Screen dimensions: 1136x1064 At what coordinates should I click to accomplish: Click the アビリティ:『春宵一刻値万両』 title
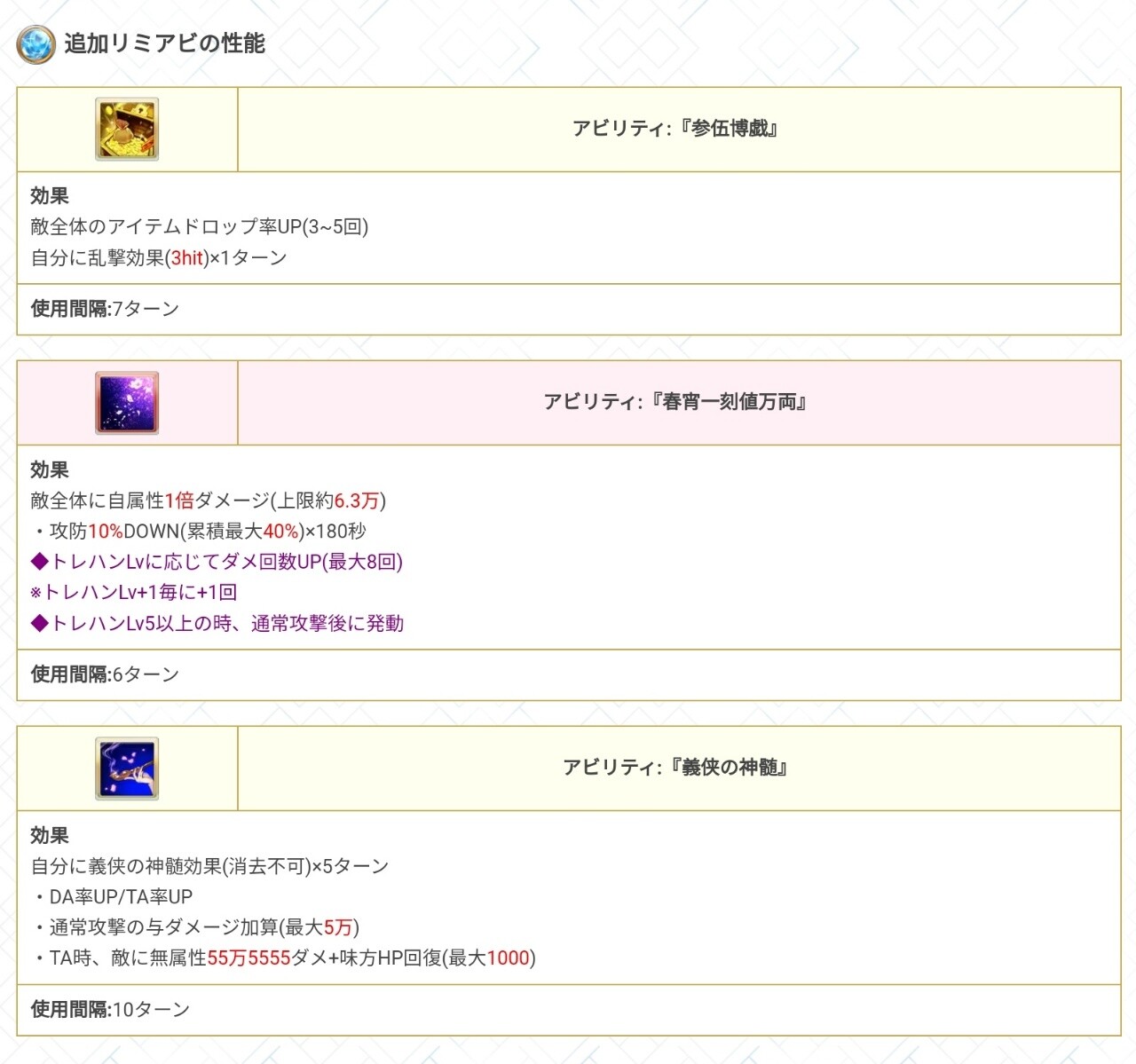click(675, 402)
